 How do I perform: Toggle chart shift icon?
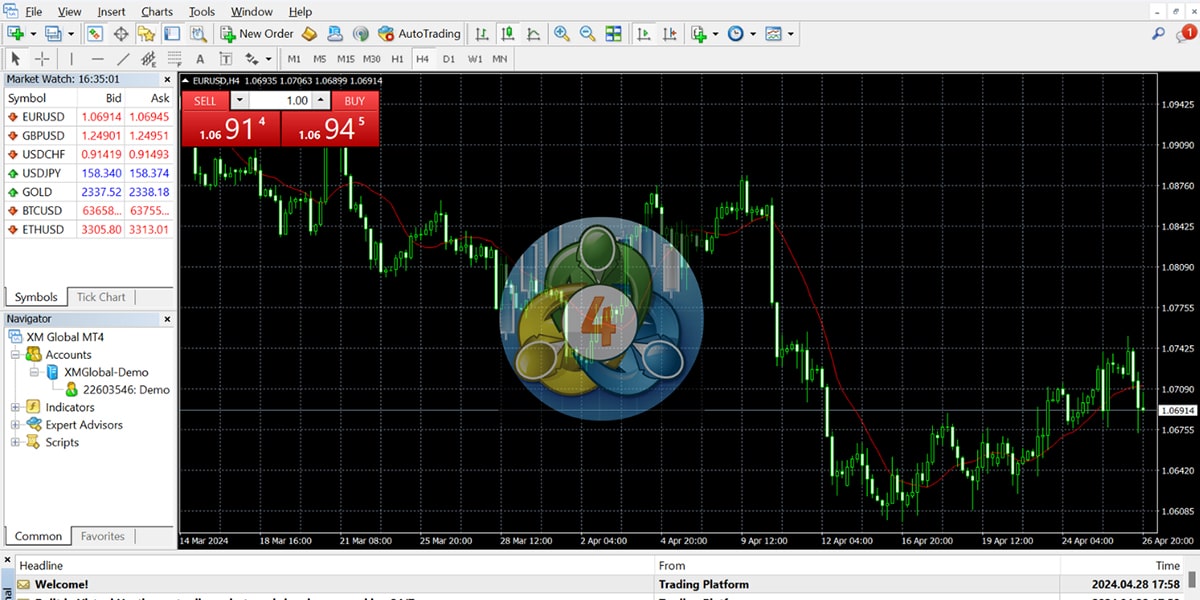pyautogui.click(x=669, y=33)
